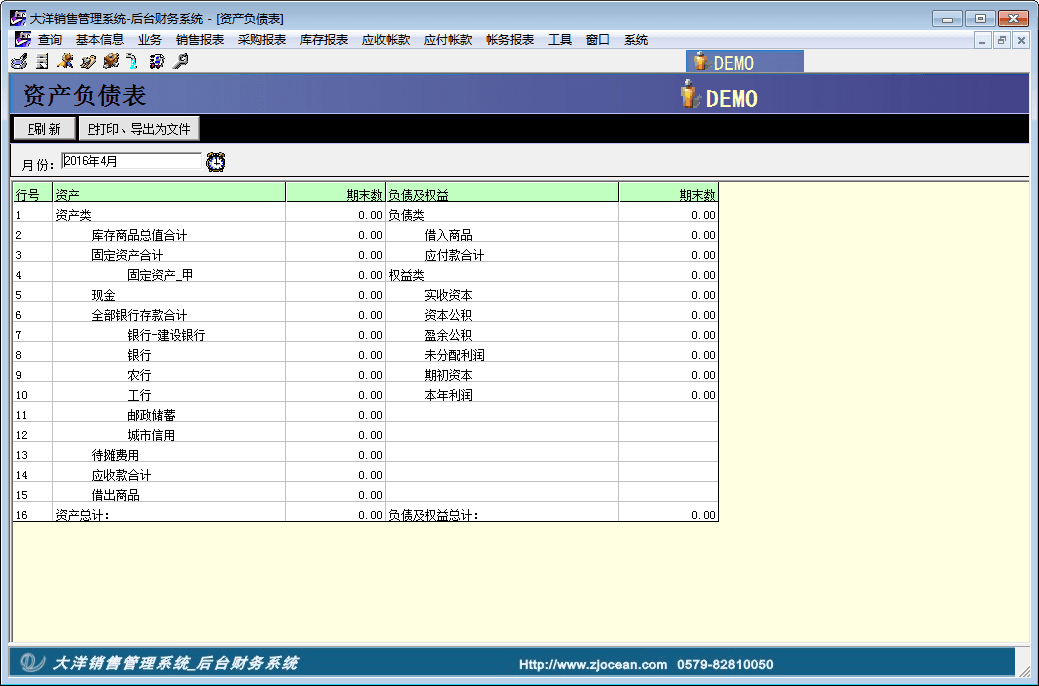Click the colorful gear icon in the toolbar
The height and width of the screenshot is (686, 1039).
tap(156, 62)
